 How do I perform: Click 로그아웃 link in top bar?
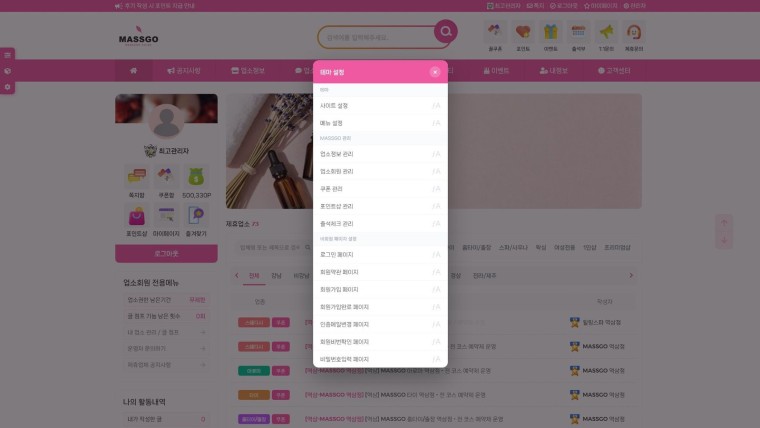(x=564, y=6)
